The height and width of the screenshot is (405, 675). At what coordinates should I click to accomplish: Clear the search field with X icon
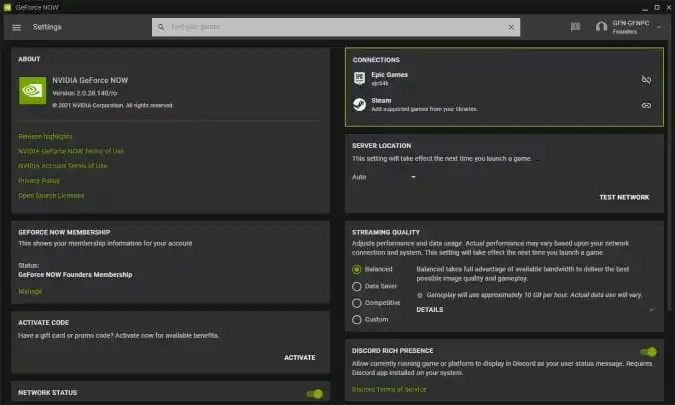click(x=511, y=27)
